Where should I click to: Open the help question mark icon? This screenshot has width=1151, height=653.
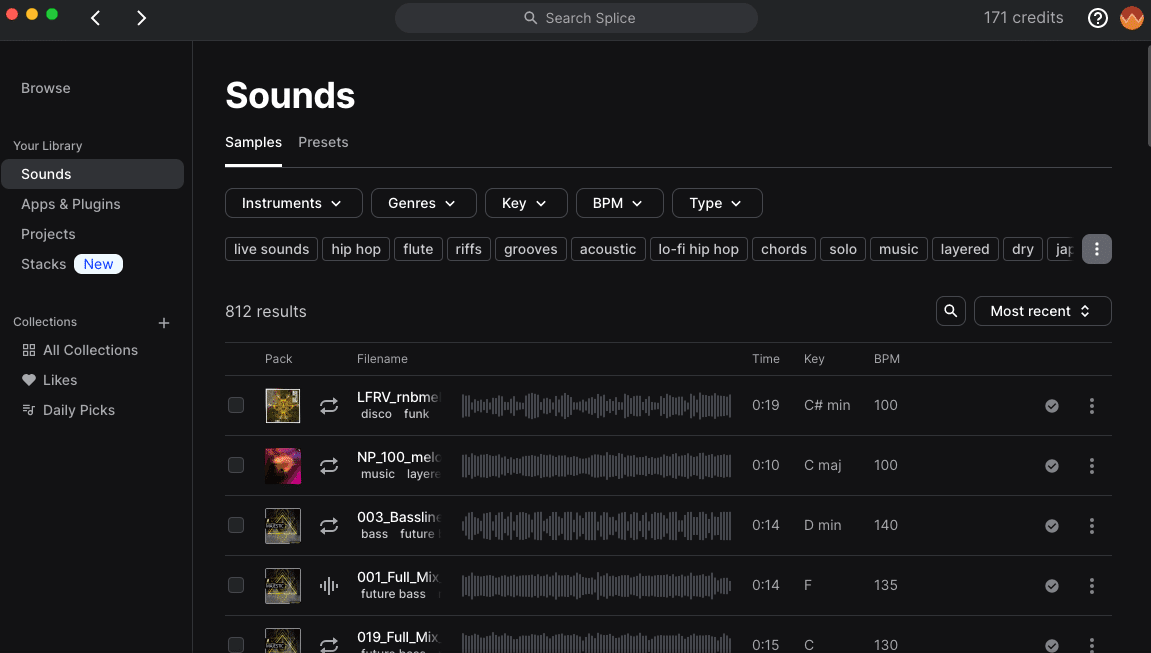point(1097,18)
